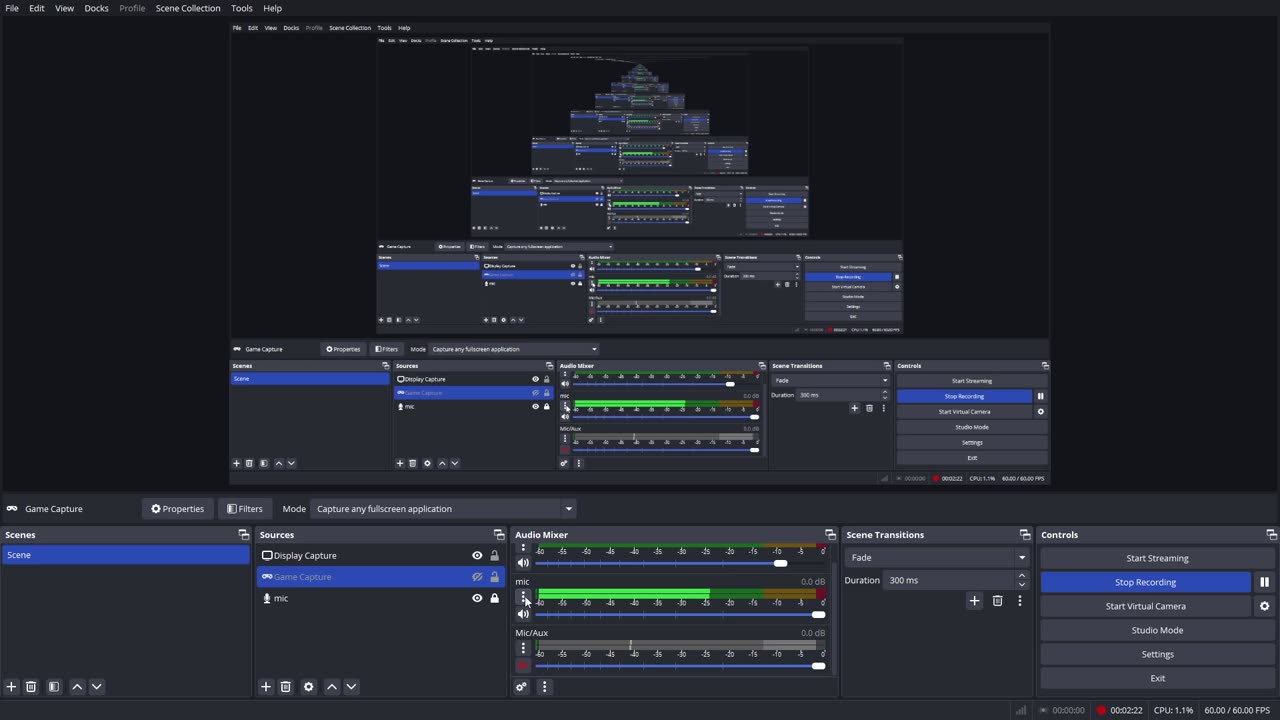Unmute the Mic/Aux channel speaker icon
This screenshot has height=720, width=1280.
pyautogui.click(x=523, y=666)
